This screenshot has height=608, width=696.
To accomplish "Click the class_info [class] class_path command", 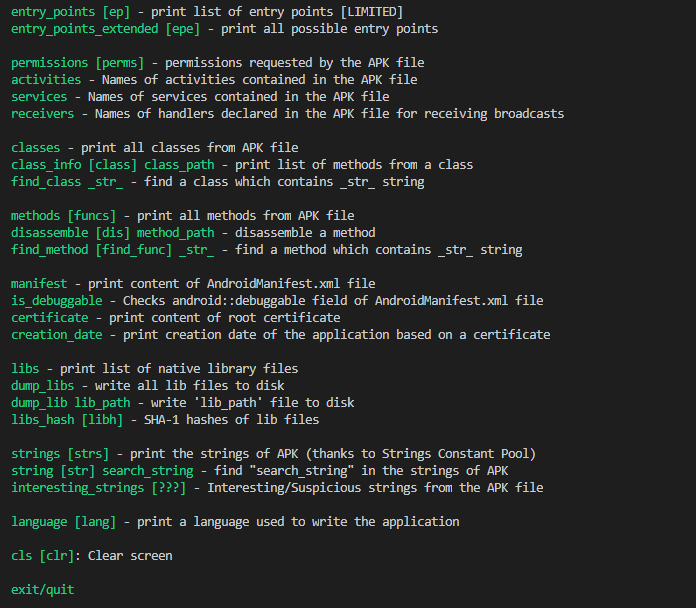I will (x=113, y=165).
